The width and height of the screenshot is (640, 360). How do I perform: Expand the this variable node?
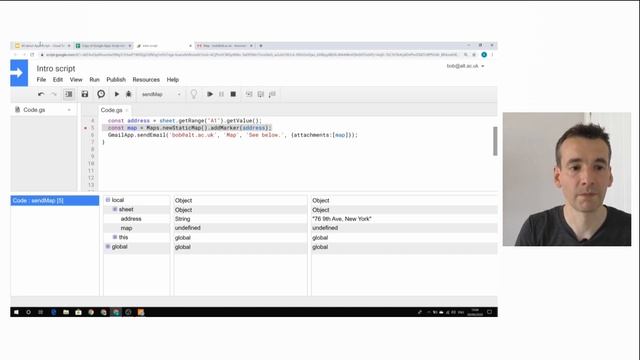pos(115,237)
